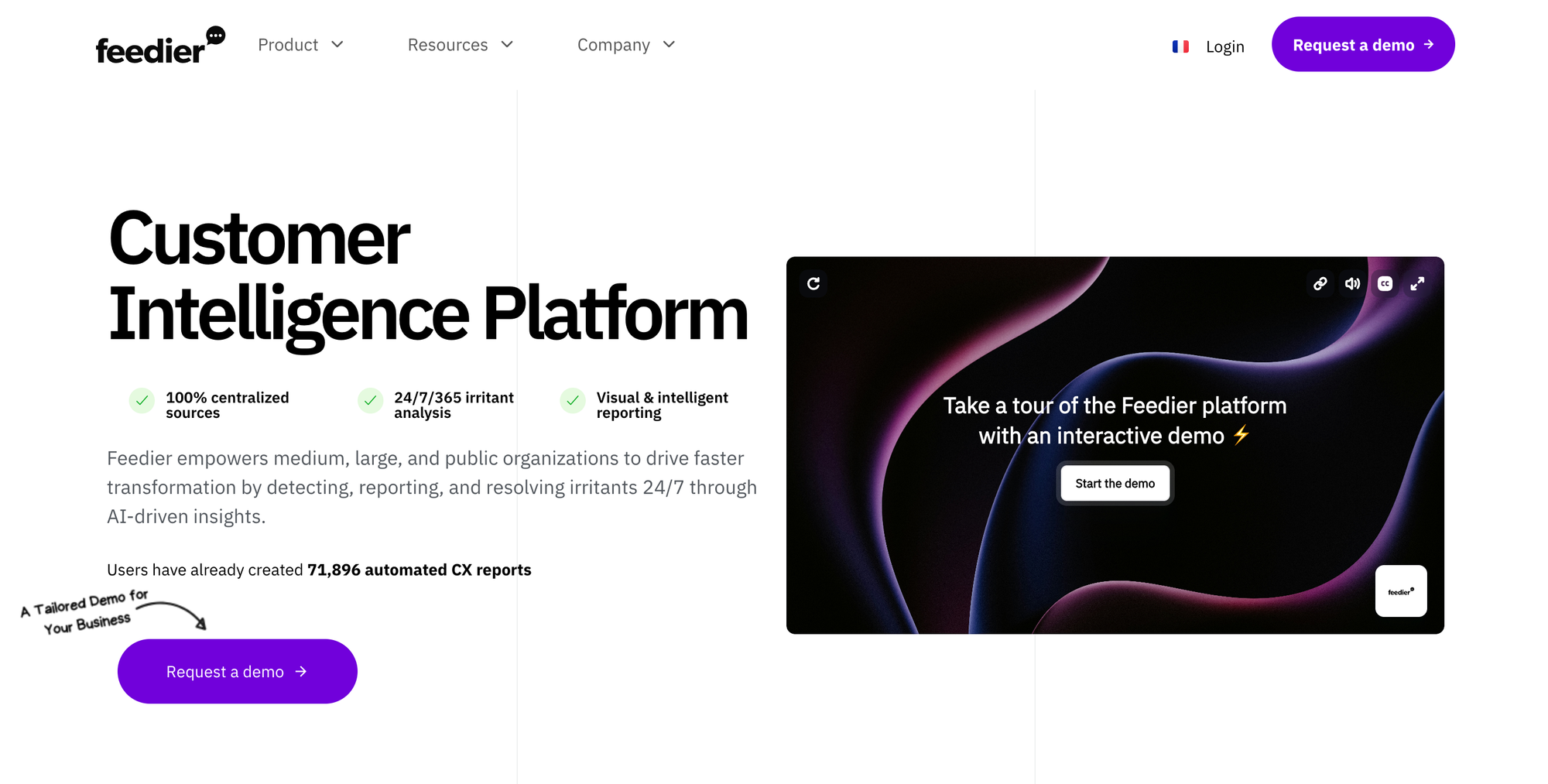Image resolution: width=1548 pixels, height=784 pixels.
Task: Copy the demo share link
Action: 1320,283
